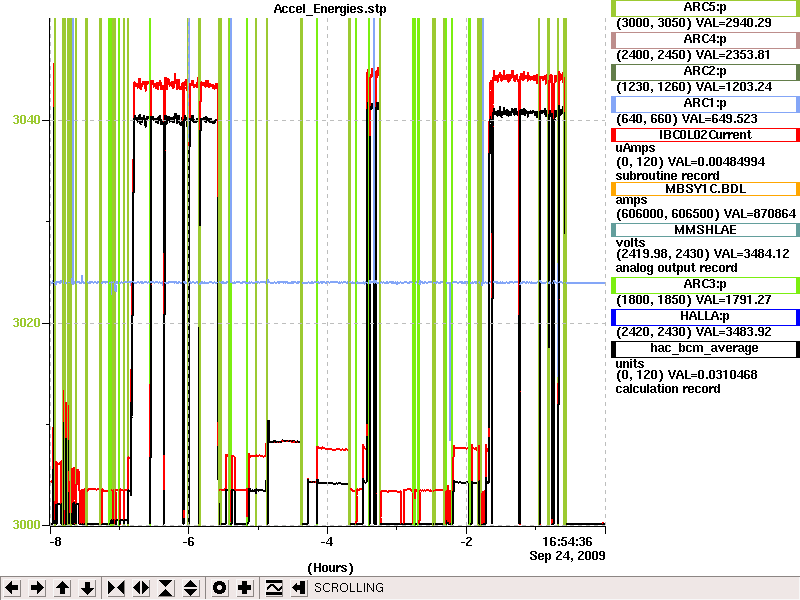Select the hac_bcm_average legend label
800x600 pixels.
click(705, 348)
